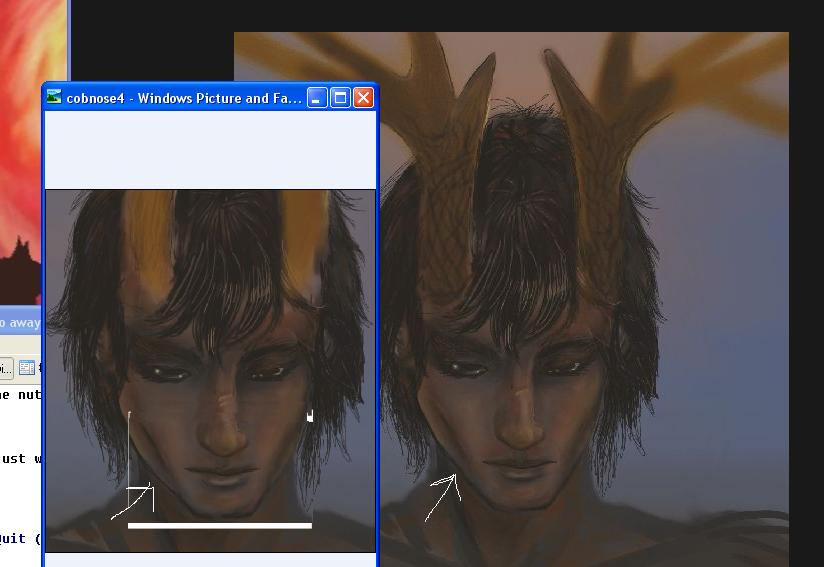This screenshot has width=824, height=567.
Task: Minimize the cobnose4 viewer window
Action: (317, 97)
